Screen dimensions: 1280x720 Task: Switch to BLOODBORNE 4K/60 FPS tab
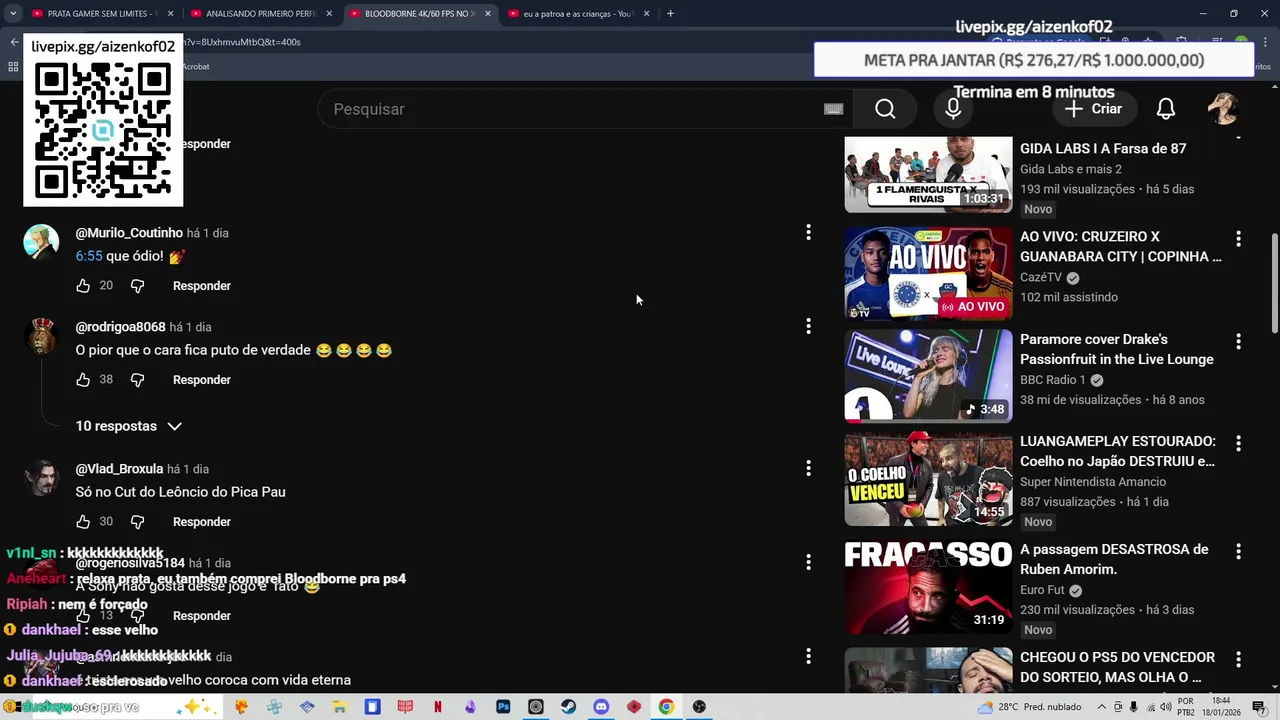(420, 14)
